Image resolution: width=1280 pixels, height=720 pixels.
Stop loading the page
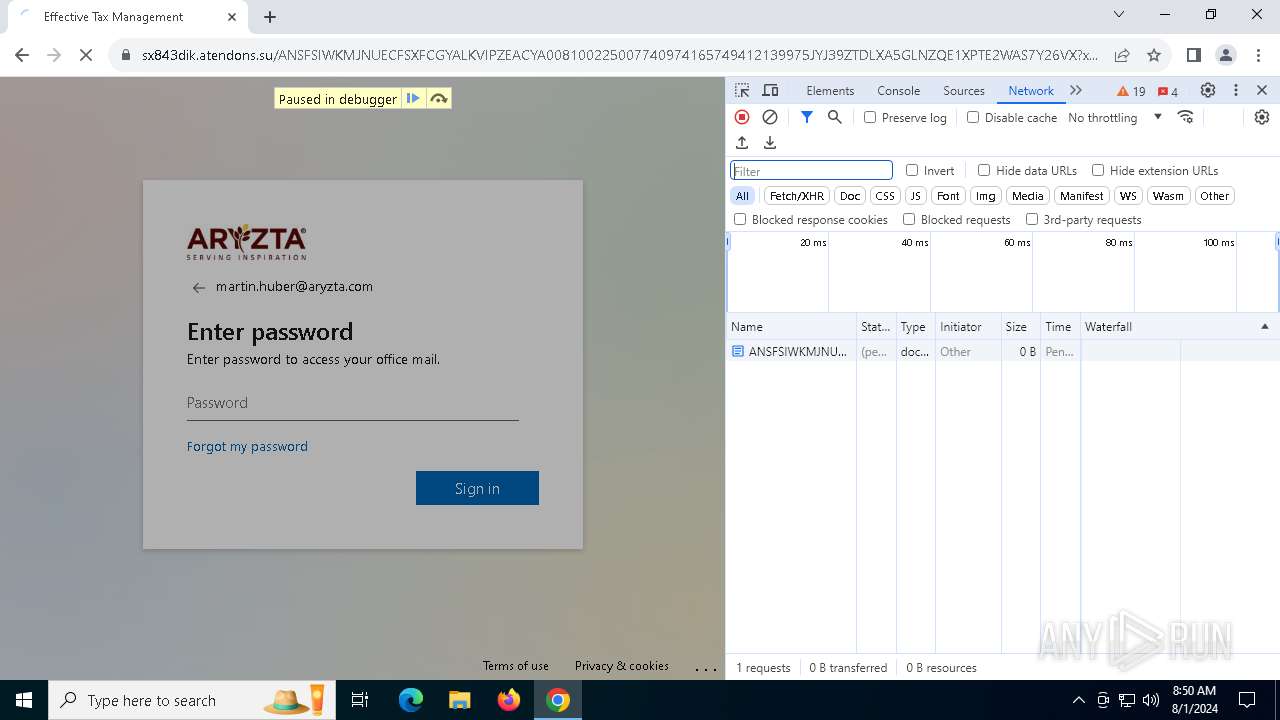pyautogui.click(x=85, y=55)
